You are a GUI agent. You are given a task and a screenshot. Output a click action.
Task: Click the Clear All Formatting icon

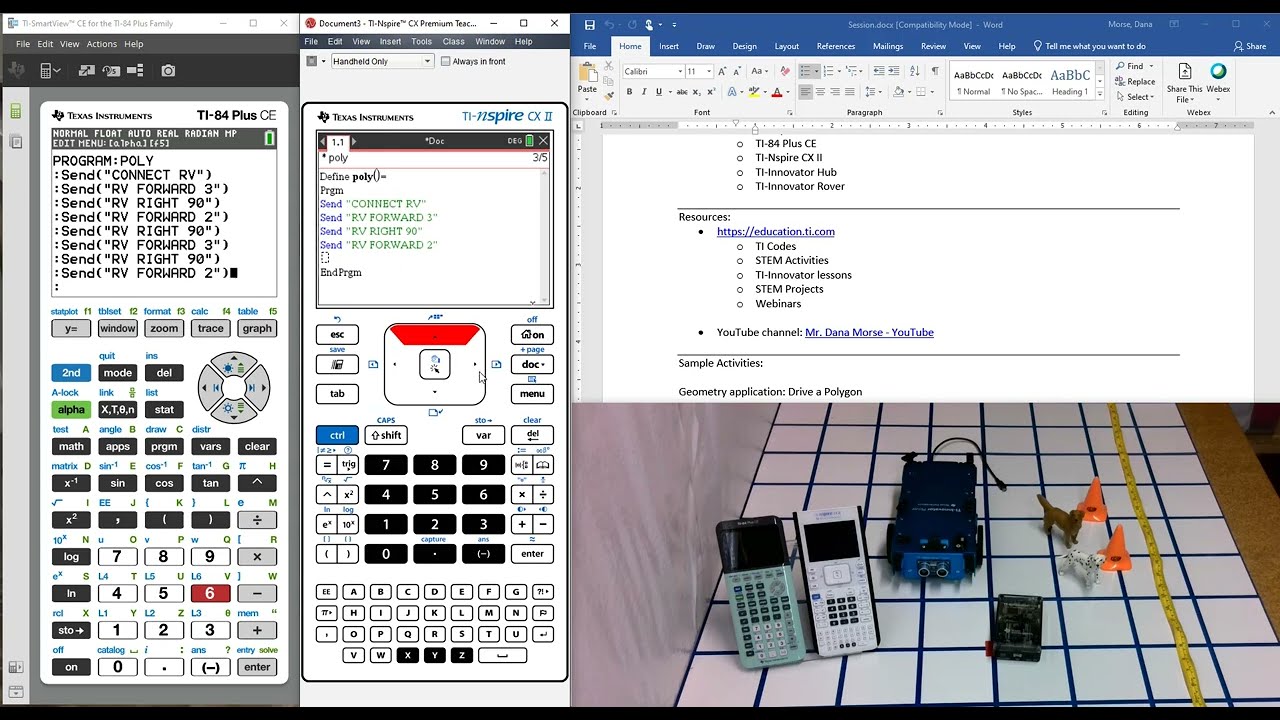pyautogui.click(x=783, y=71)
